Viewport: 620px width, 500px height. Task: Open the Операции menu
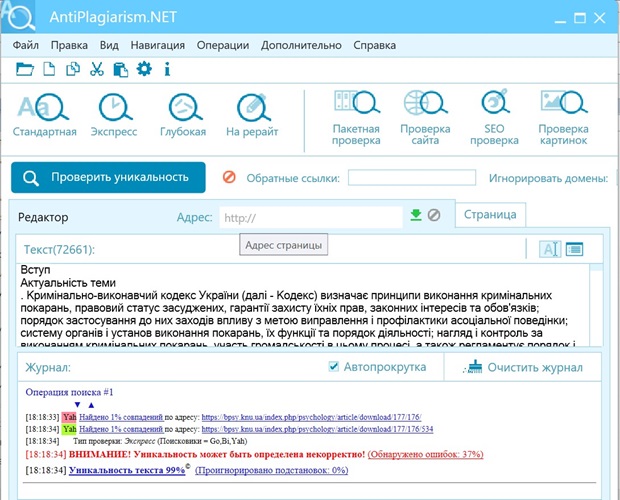tap(223, 45)
